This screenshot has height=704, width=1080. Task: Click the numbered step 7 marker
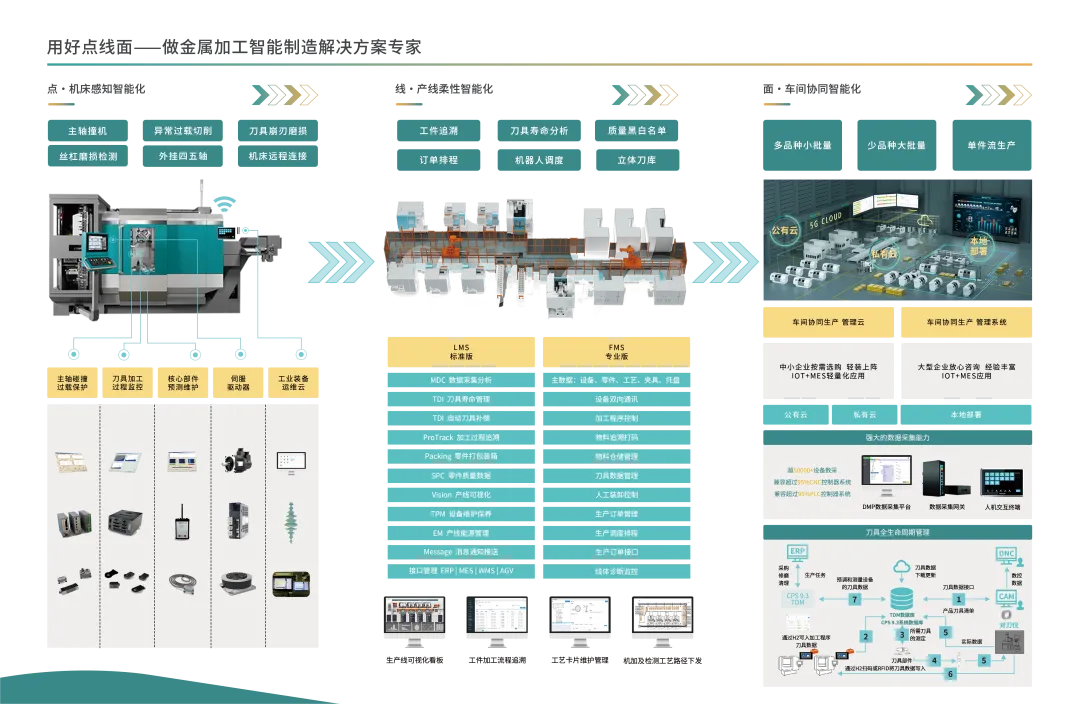(855, 600)
